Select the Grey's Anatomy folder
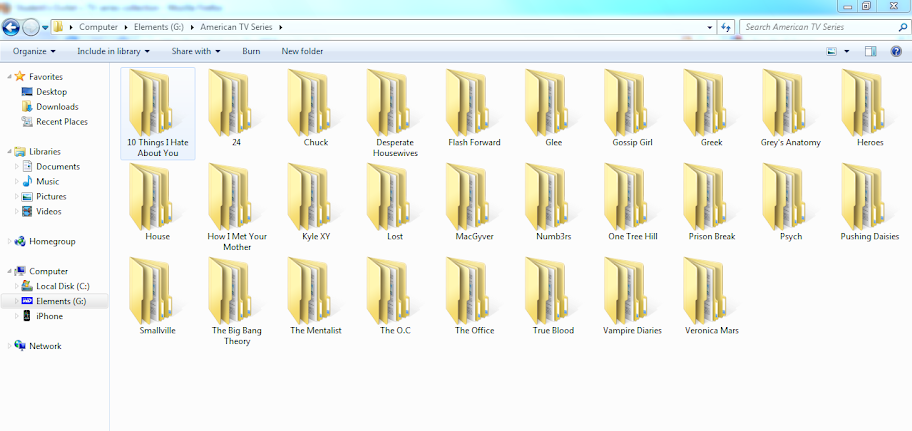 pos(790,108)
